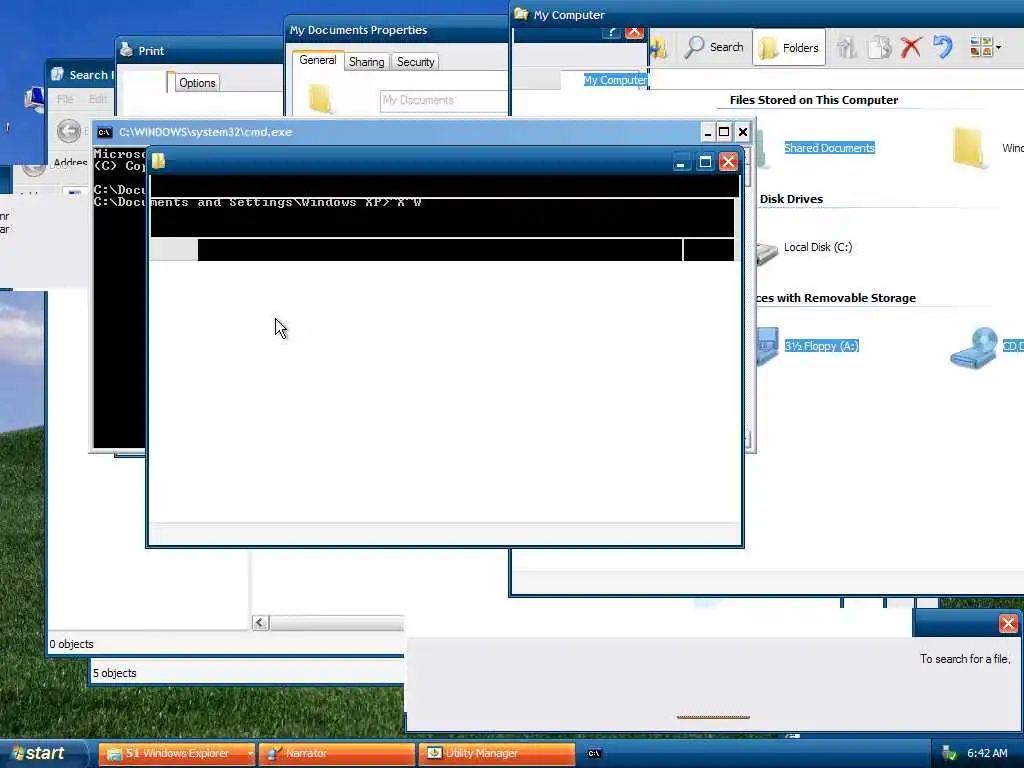Open the Edit menu in Search window
1024x768 pixels.
tap(98, 99)
